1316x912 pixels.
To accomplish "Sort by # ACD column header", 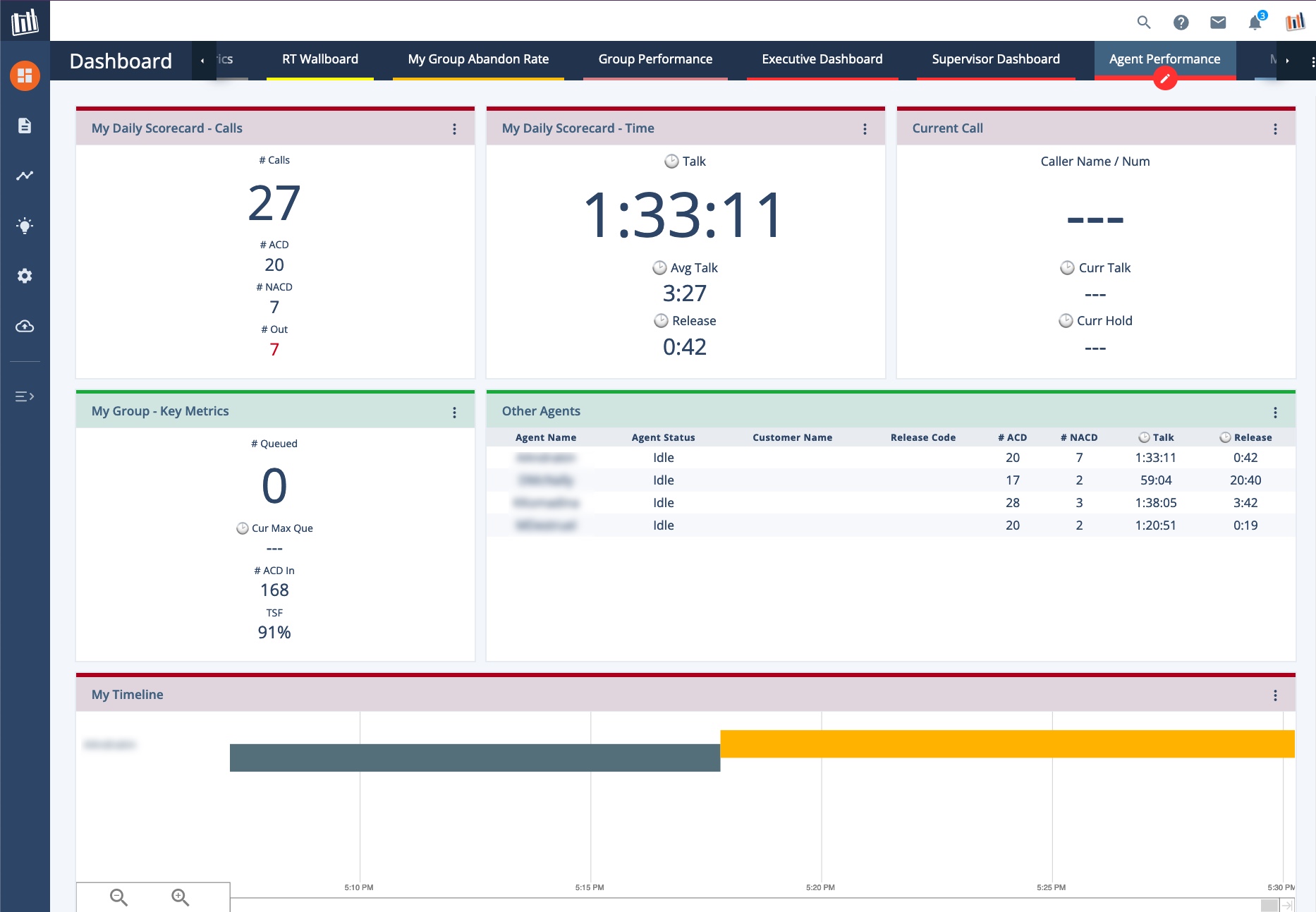I will point(1013,437).
